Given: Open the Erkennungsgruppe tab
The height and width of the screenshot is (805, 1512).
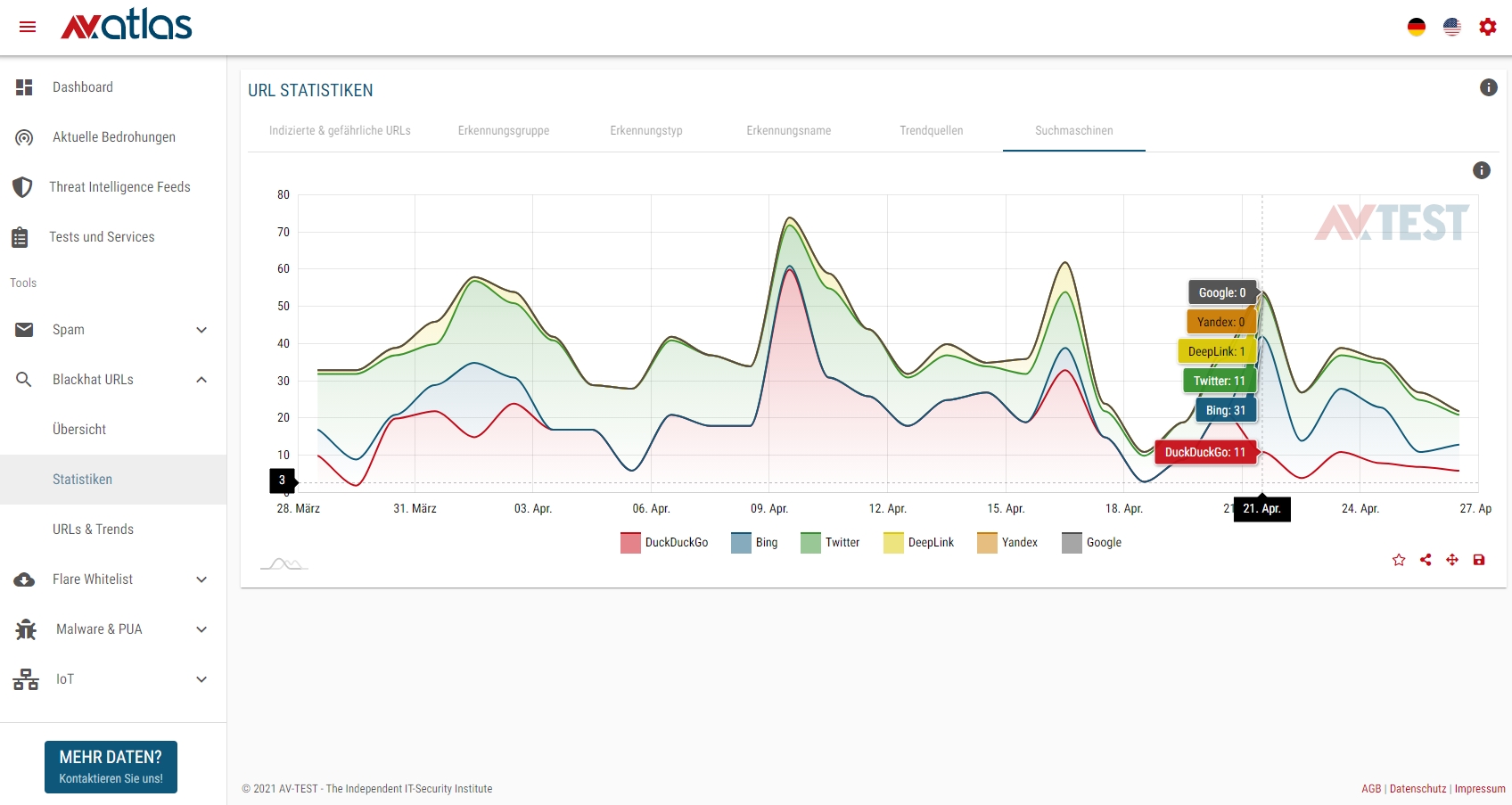Looking at the screenshot, I should point(504,130).
